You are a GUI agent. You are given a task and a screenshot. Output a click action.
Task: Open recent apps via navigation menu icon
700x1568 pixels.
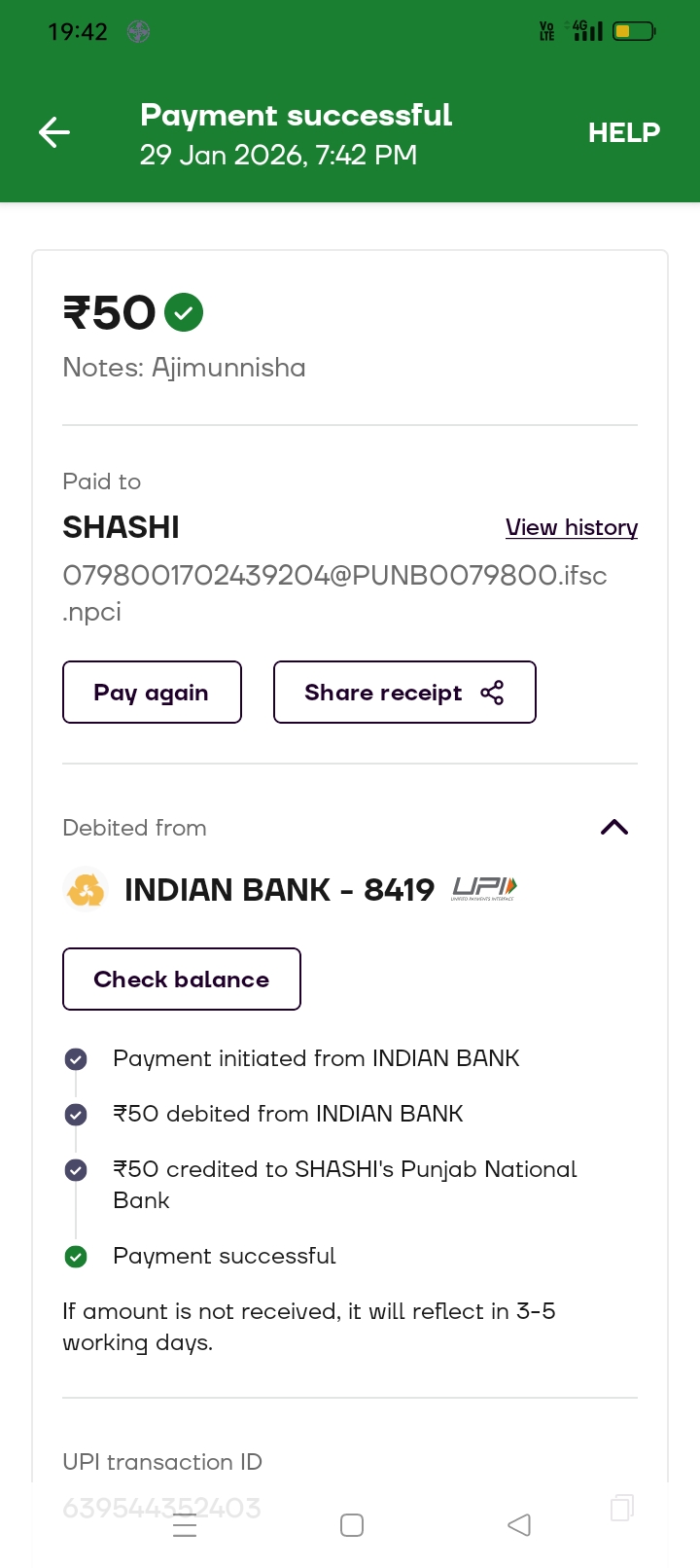tap(185, 1525)
